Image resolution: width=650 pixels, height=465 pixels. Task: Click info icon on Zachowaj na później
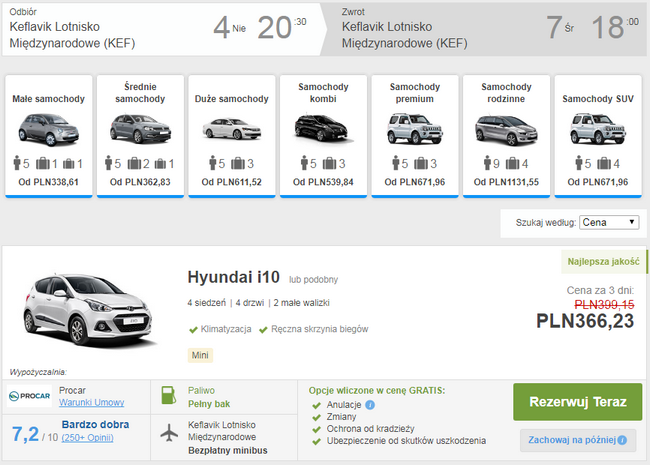pyautogui.click(x=622, y=441)
